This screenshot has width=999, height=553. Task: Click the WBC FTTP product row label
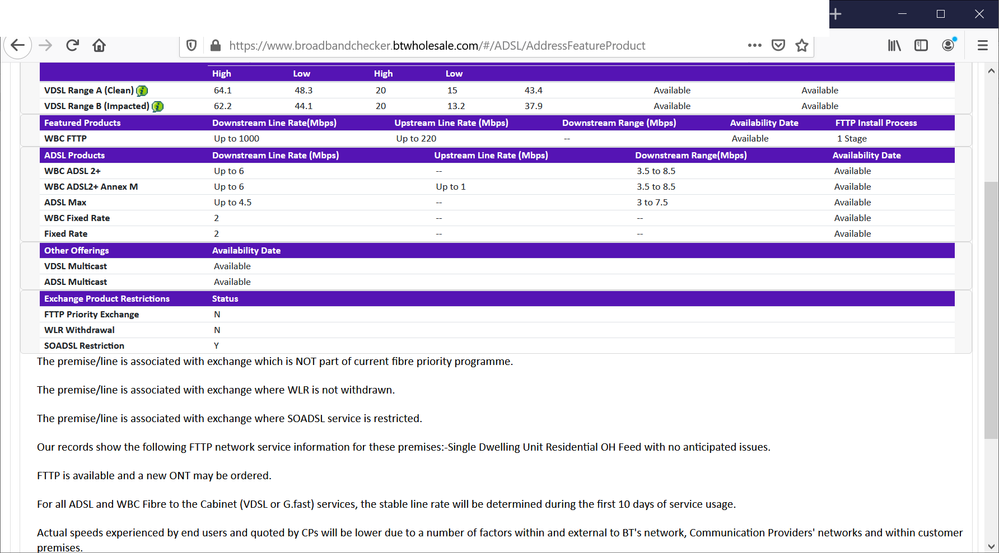65,139
